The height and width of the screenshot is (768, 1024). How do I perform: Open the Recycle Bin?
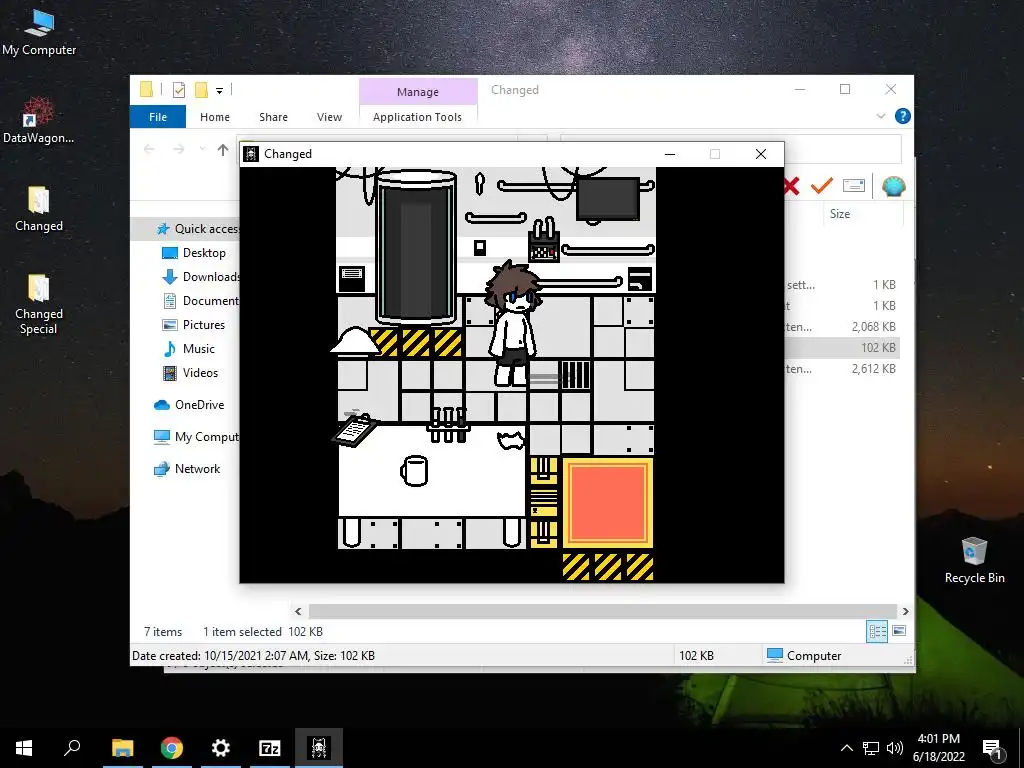pos(974,560)
